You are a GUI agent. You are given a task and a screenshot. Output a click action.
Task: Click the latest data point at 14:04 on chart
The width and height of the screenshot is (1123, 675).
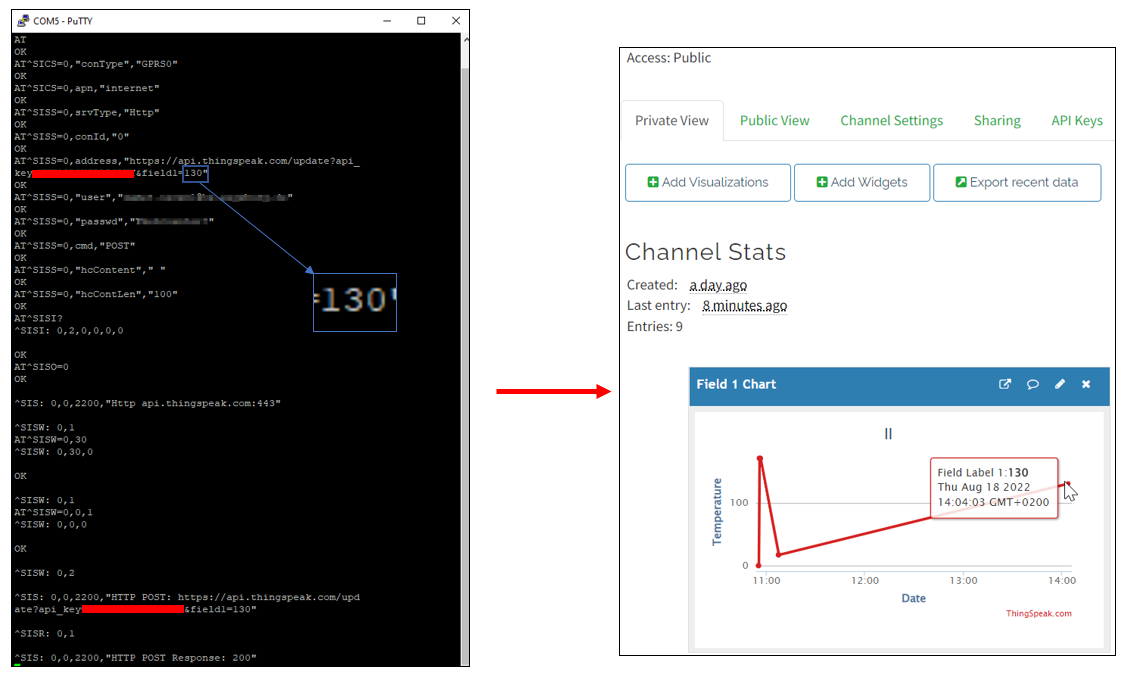coord(1067,484)
